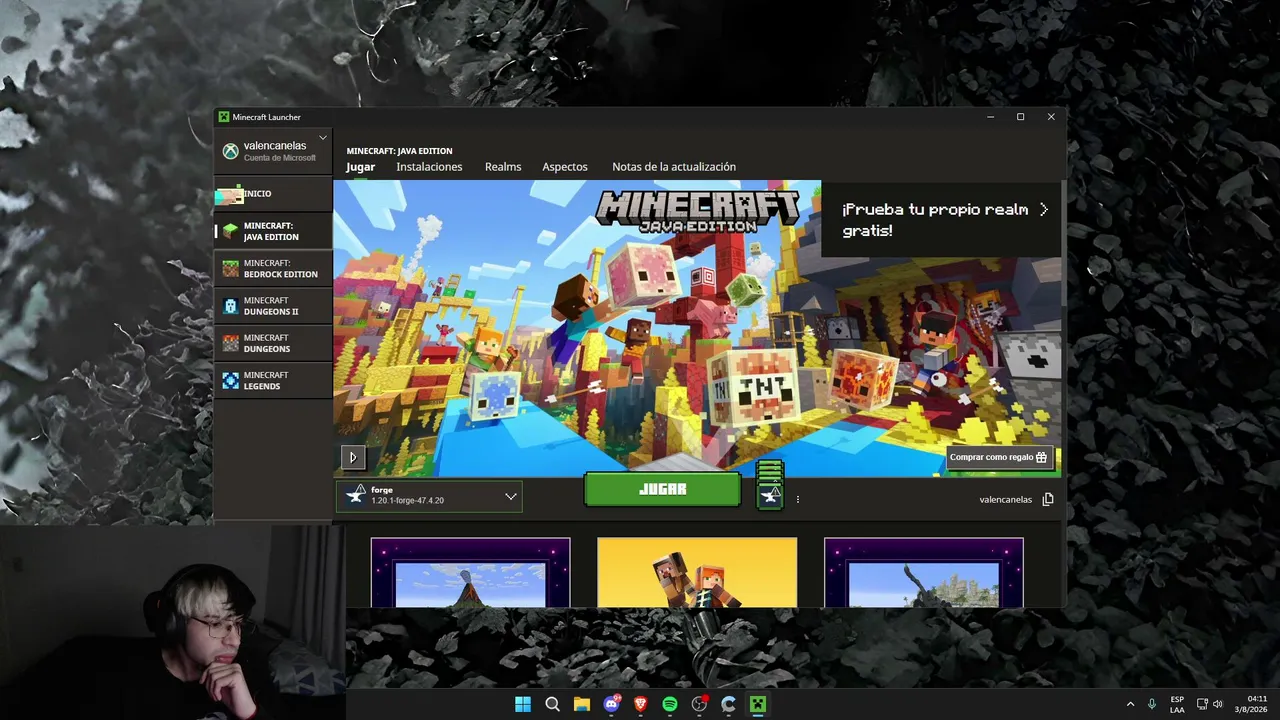Viewport: 1280px width, 720px height.
Task: Open the Inicio section in the sidebar
Action: coord(273,194)
